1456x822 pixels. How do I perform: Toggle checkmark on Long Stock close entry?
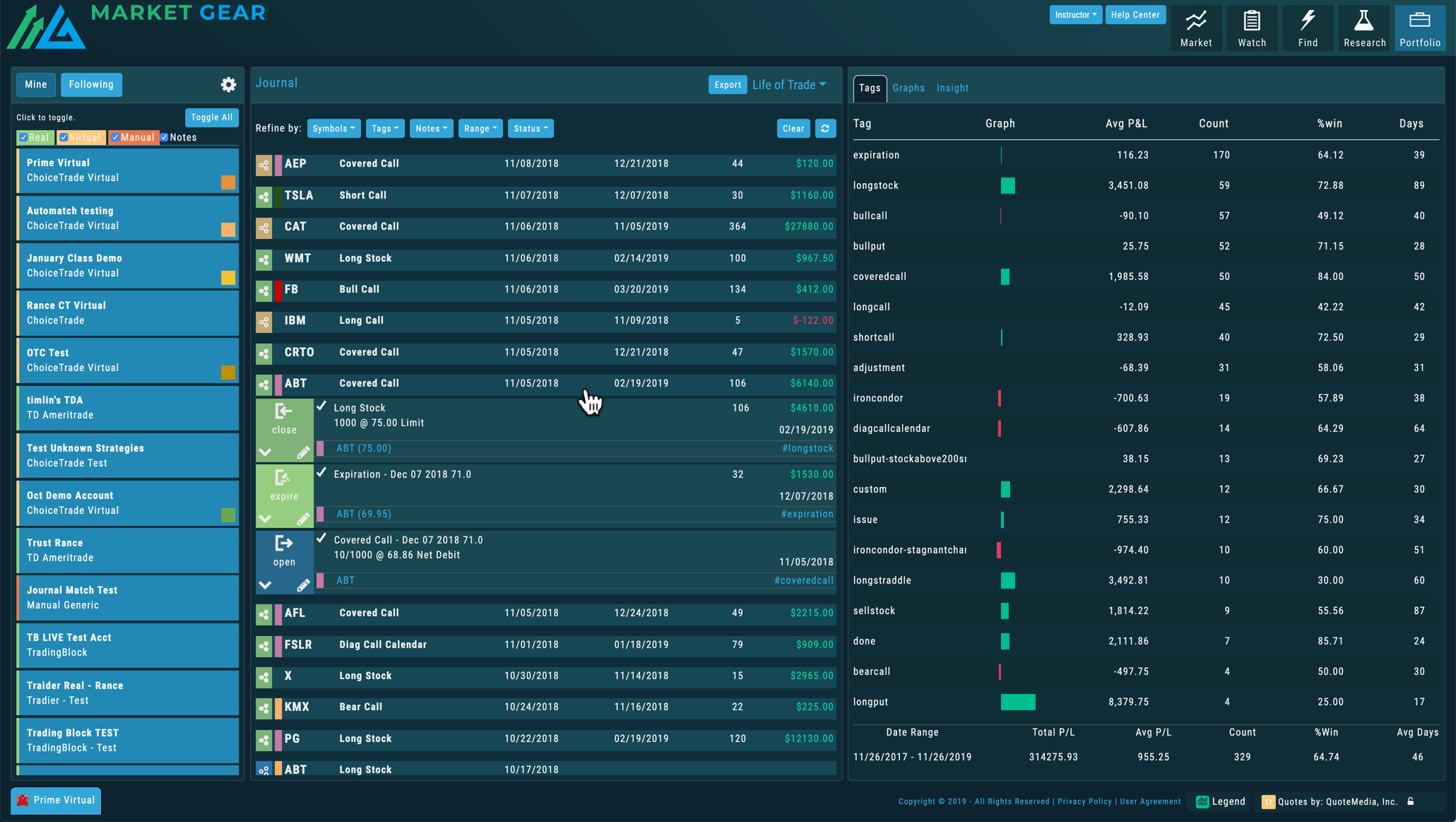[x=321, y=406]
